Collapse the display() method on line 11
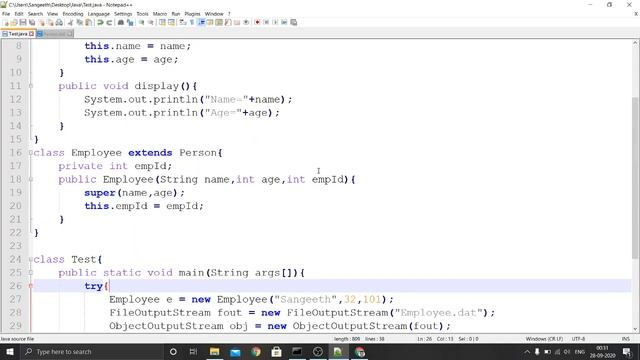Image resolution: width=640 pixels, height=360 pixels. point(31,86)
